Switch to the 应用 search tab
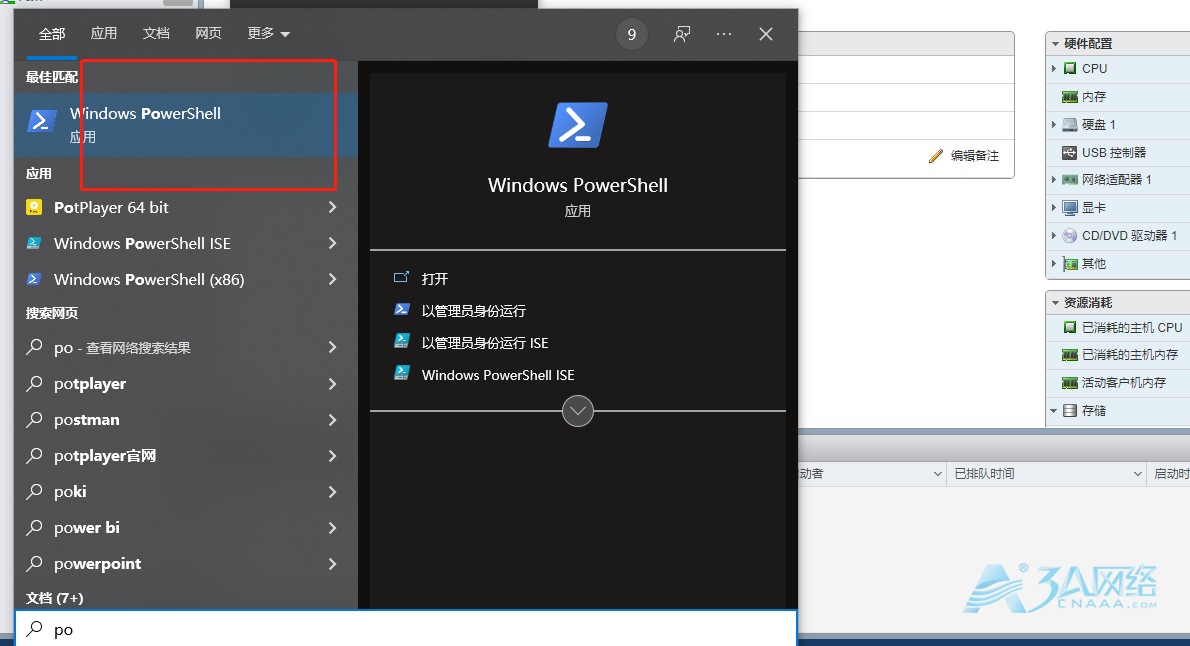The height and width of the screenshot is (646, 1190). point(104,33)
